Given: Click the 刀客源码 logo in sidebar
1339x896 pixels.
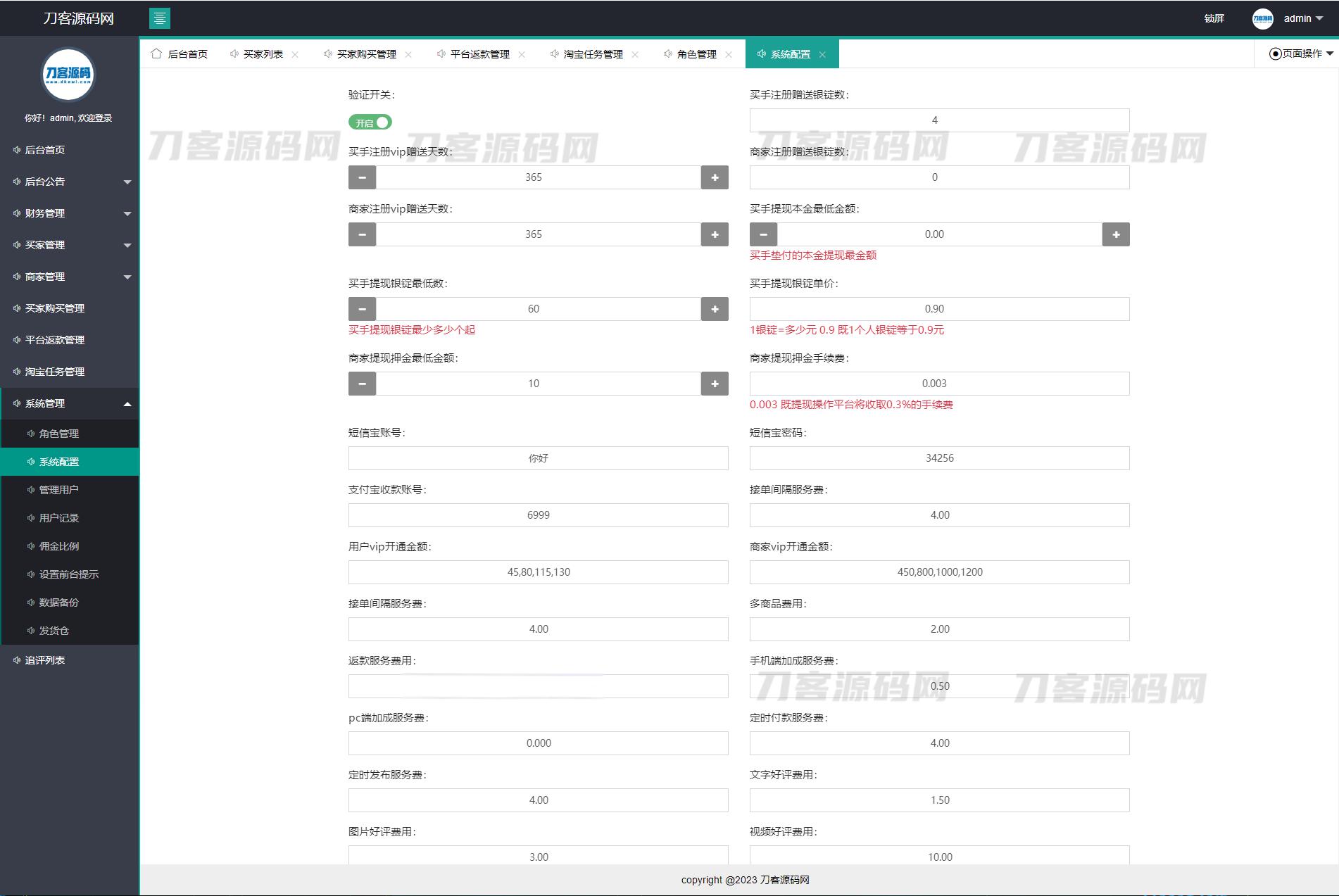Looking at the screenshot, I should (x=68, y=74).
